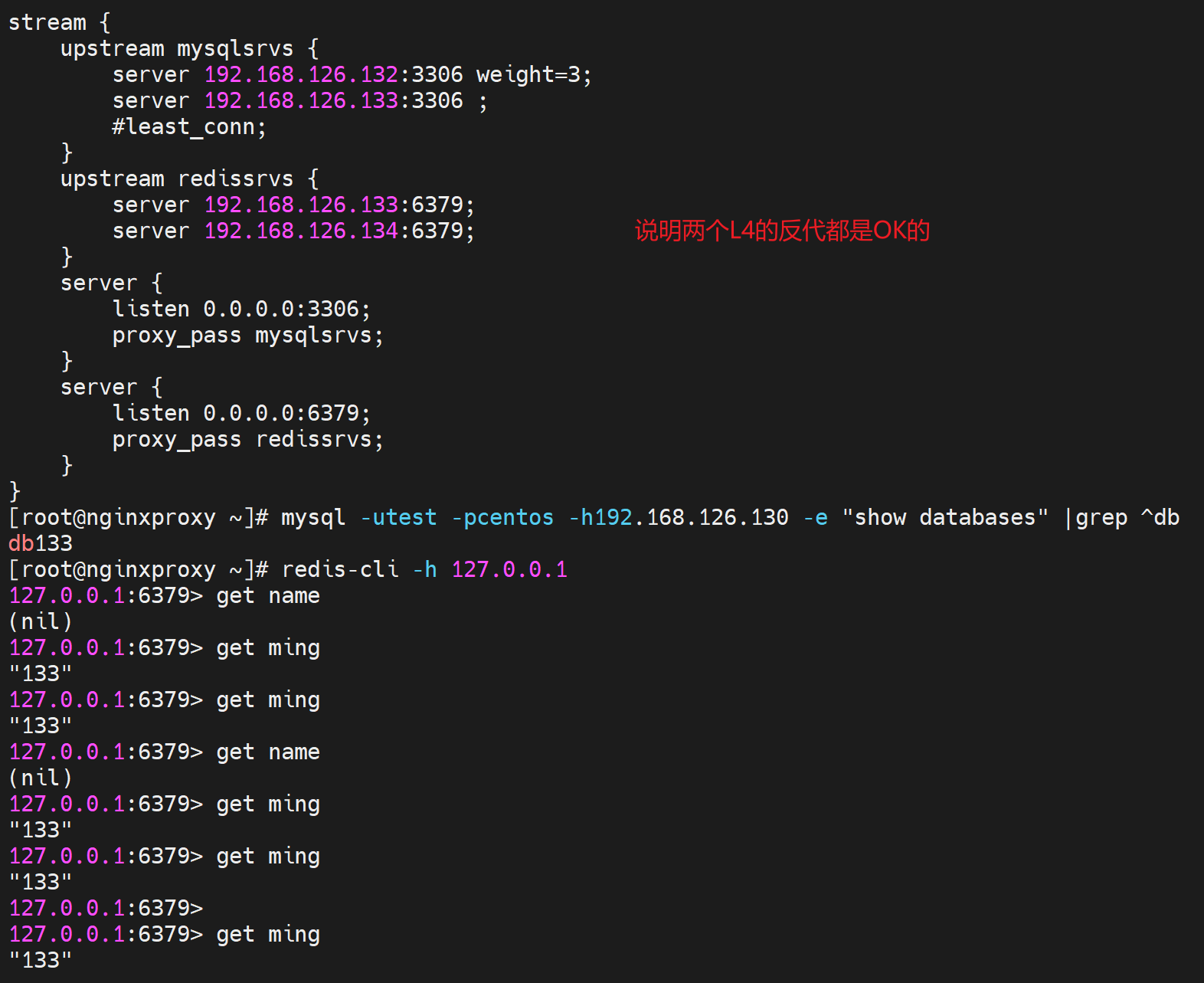Click the empty redis prompt line
1204x983 pixels.
pos(106,909)
